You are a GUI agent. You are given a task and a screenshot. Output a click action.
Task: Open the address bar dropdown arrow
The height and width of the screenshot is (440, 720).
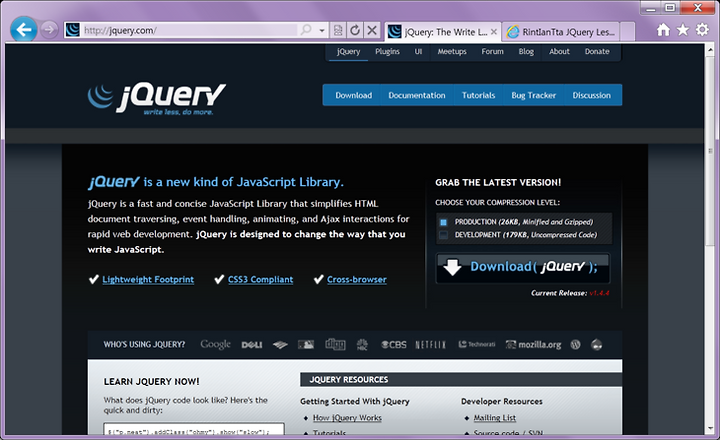coord(322,30)
